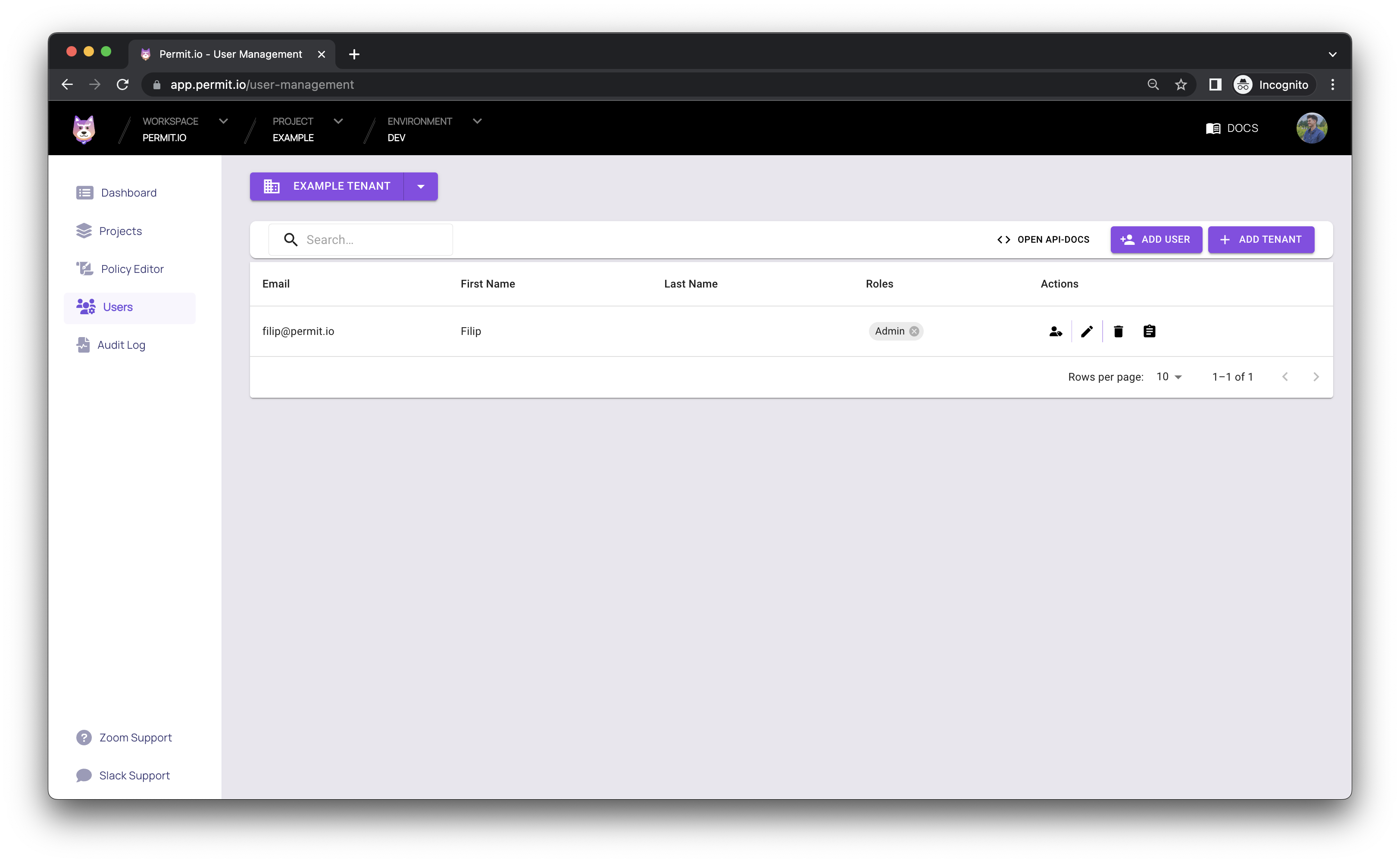Image resolution: width=1400 pixels, height=863 pixels.
Task: Click the delete trash icon for Filip
Action: (1118, 331)
